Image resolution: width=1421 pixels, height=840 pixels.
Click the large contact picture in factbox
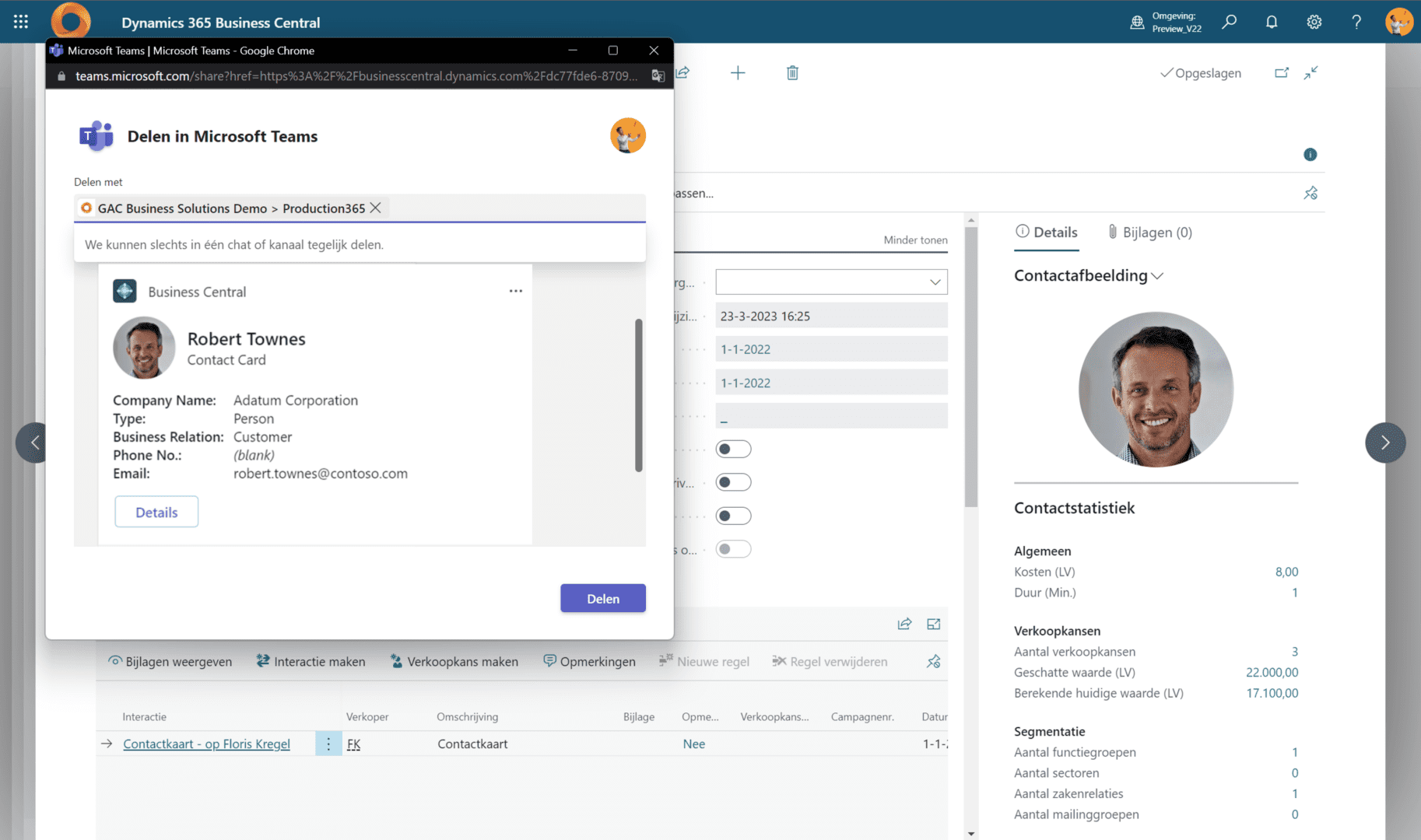click(1156, 389)
